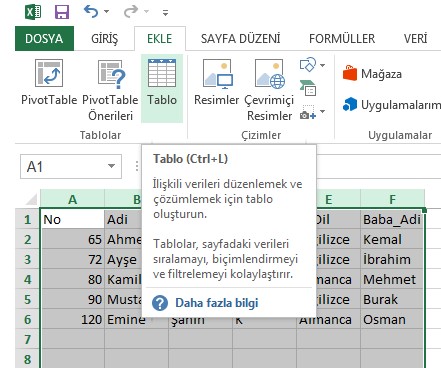This screenshot has width=441, height=368.
Task: Click the Excel application icon
Action: point(33,12)
